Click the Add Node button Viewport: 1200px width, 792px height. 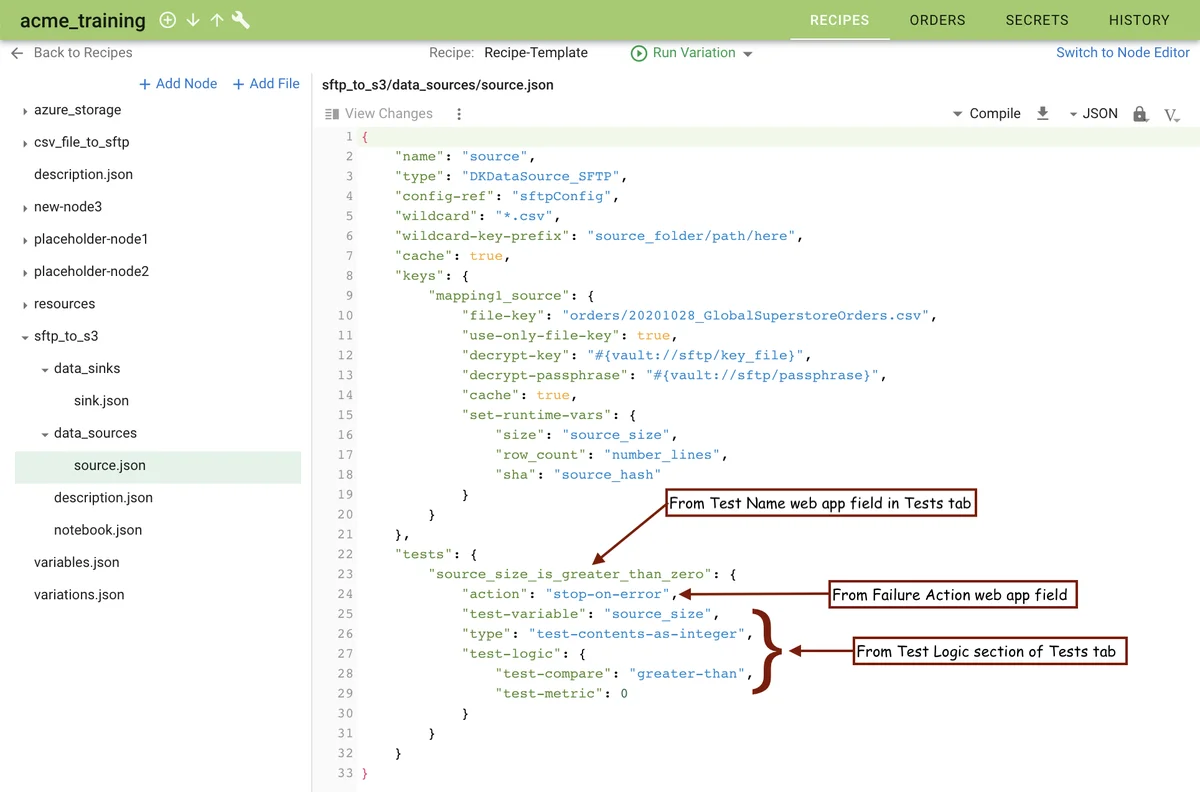tap(178, 84)
